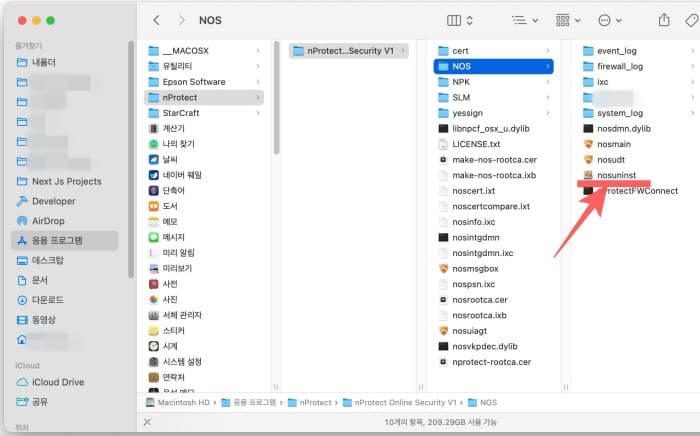Select the NOS folder
This screenshot has height=436, width=700.
pos(494,66)
